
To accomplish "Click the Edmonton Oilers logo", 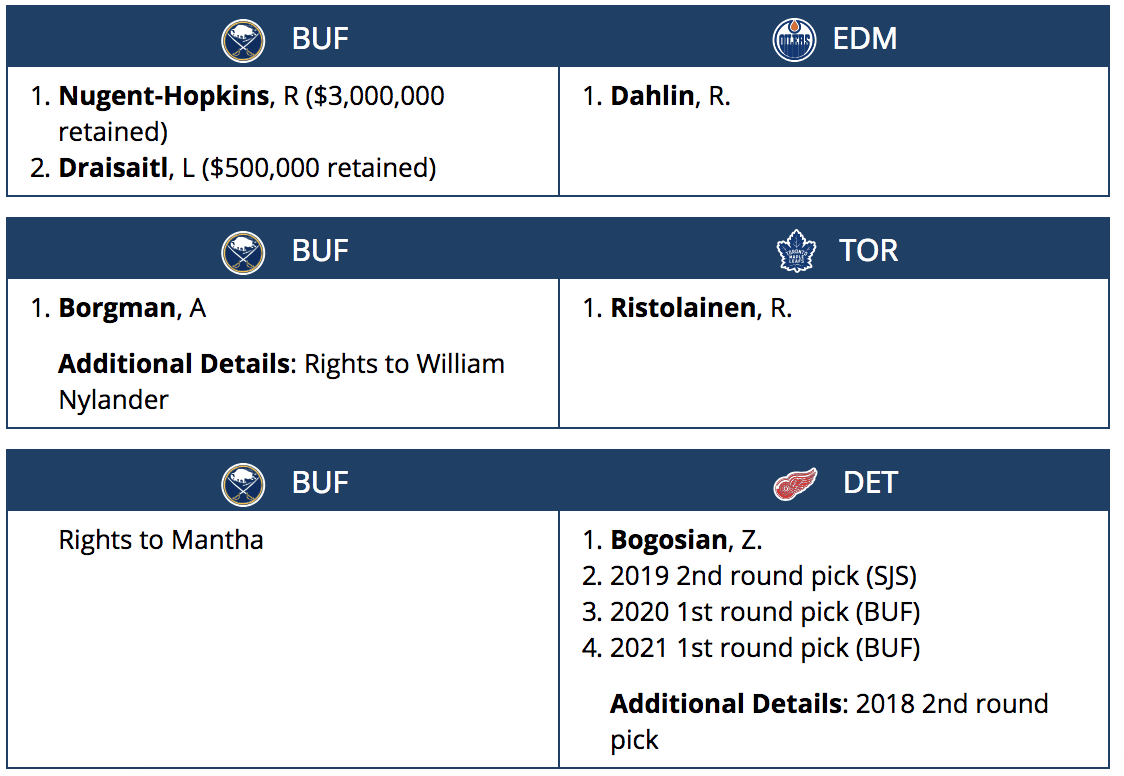I will [x=794, y=41].
